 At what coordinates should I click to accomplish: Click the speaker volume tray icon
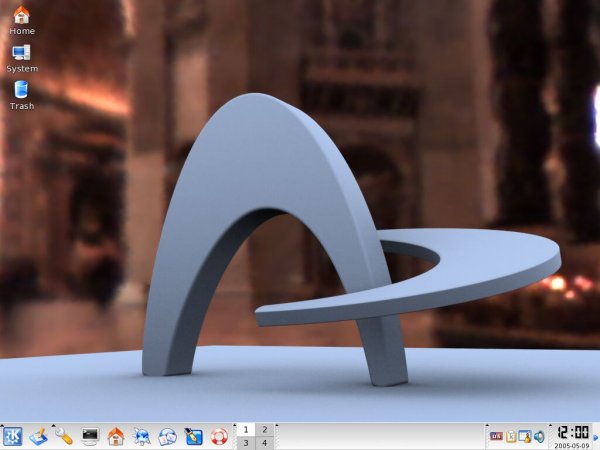(538, 436)
